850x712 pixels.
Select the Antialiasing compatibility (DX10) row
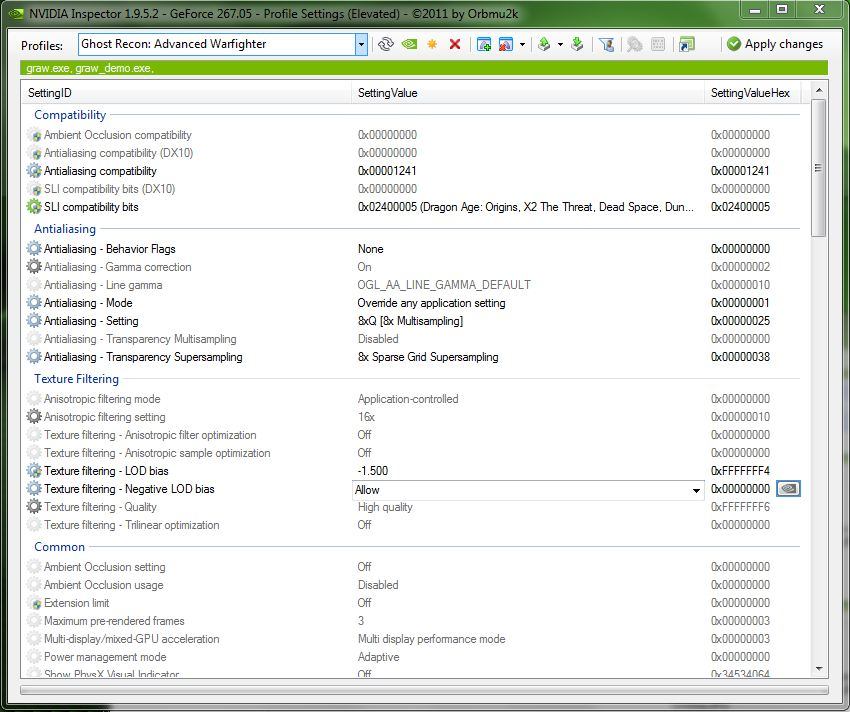pos(416,152)
